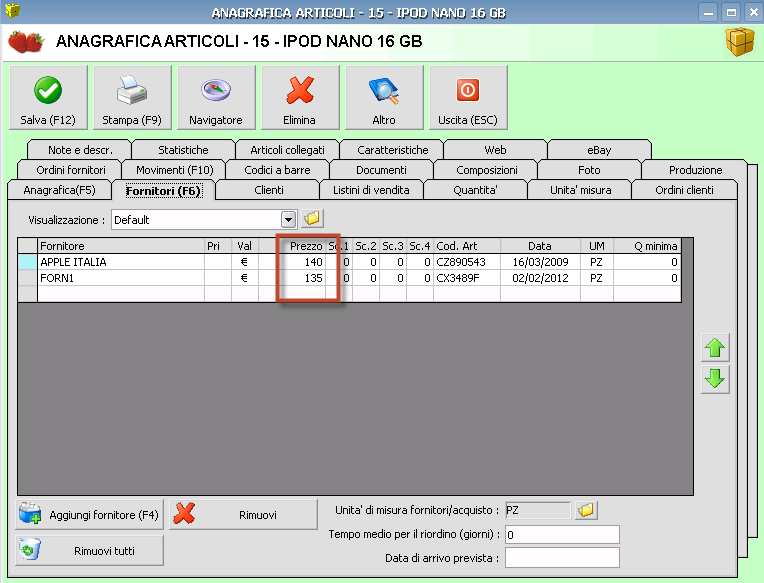Click the strawberry logo in header

click(26, 41)
